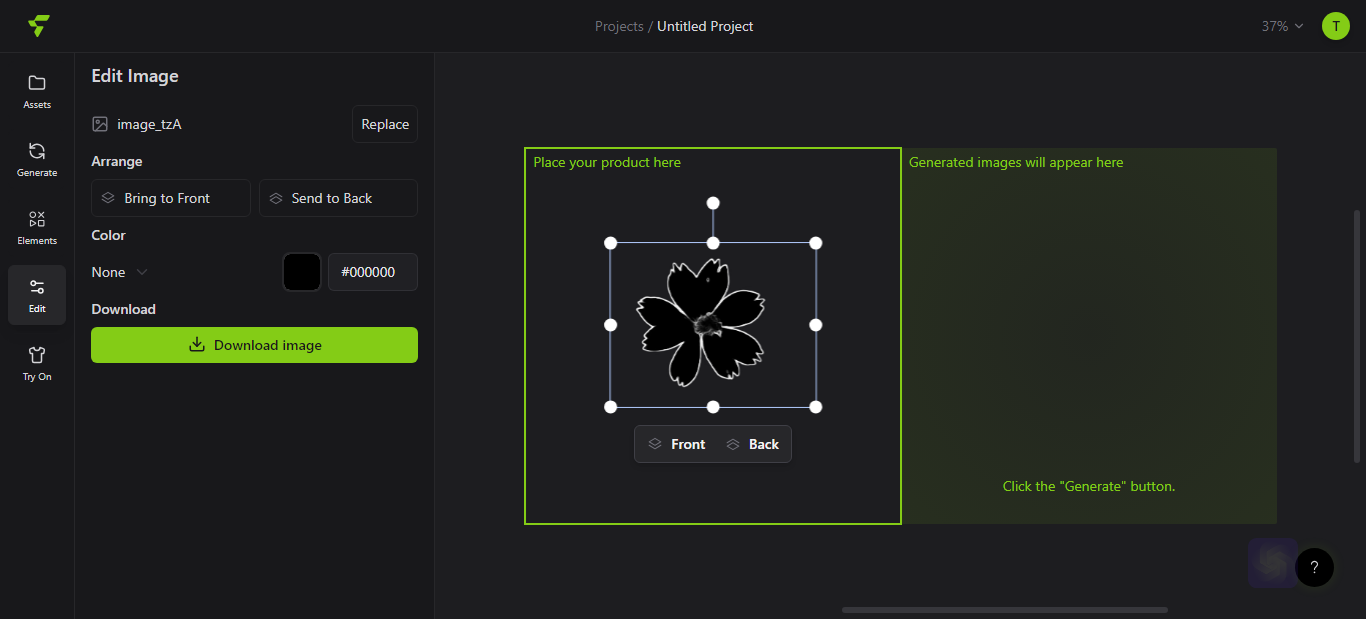
Task: Click the right-middle resize handle of selection
Action: point(816,325)
